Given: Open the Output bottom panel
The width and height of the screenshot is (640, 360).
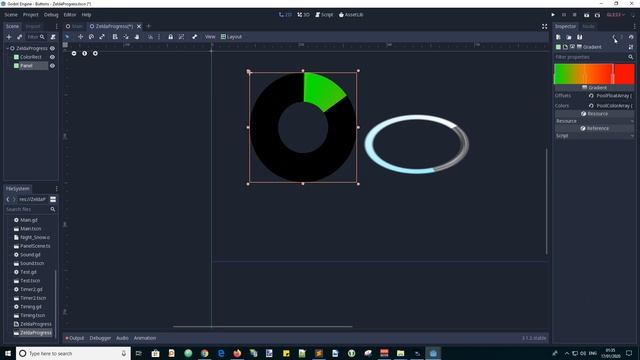Looking at the screenshot, I should click(75, 338).
